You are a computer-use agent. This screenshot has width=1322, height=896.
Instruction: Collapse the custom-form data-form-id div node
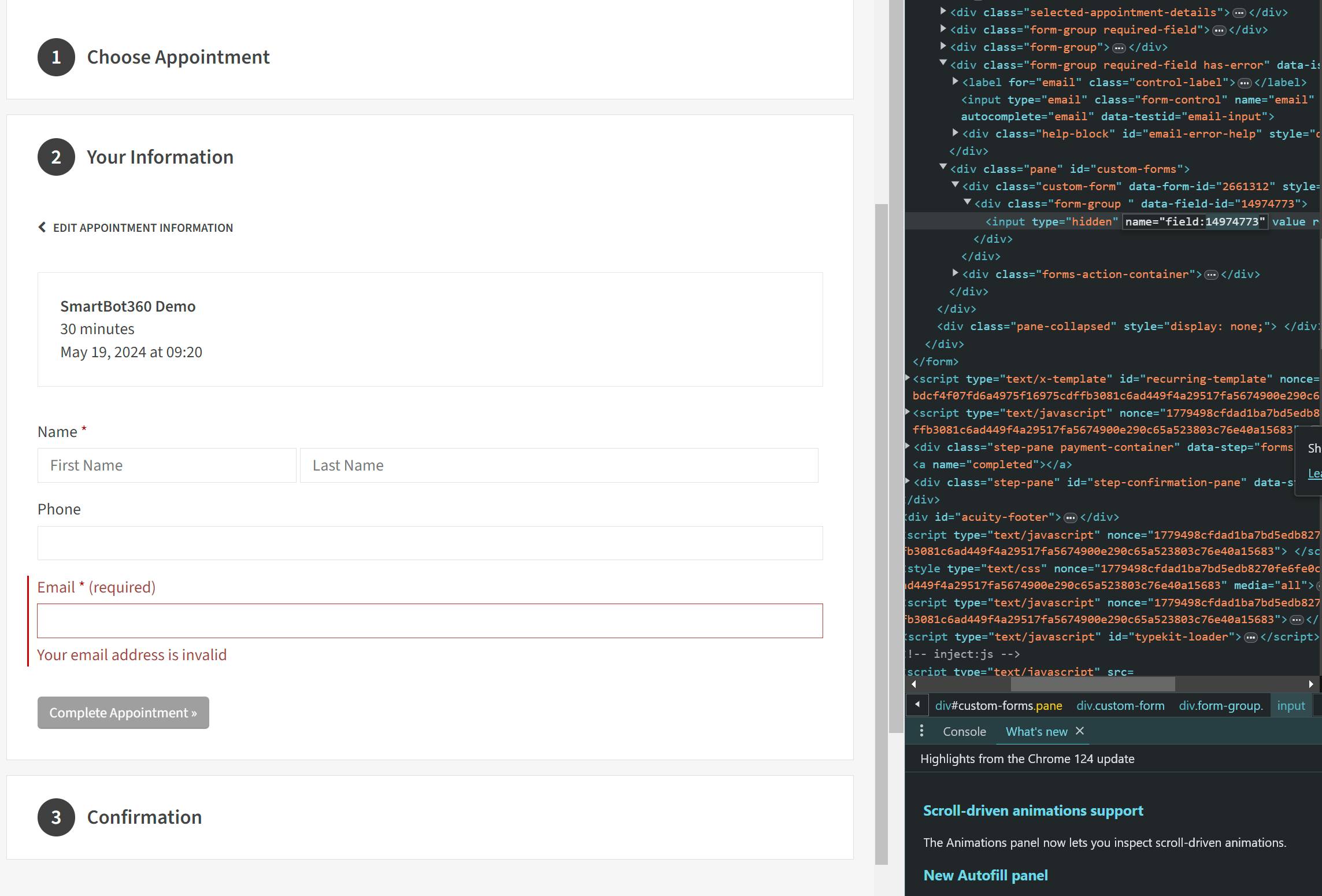(956, 184)
